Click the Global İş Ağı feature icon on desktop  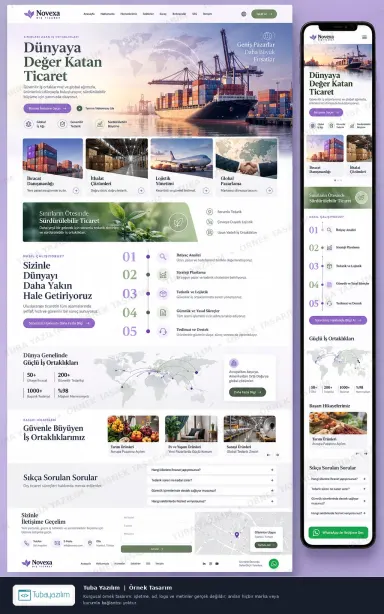pyautogui.click(x=29, y=124)
